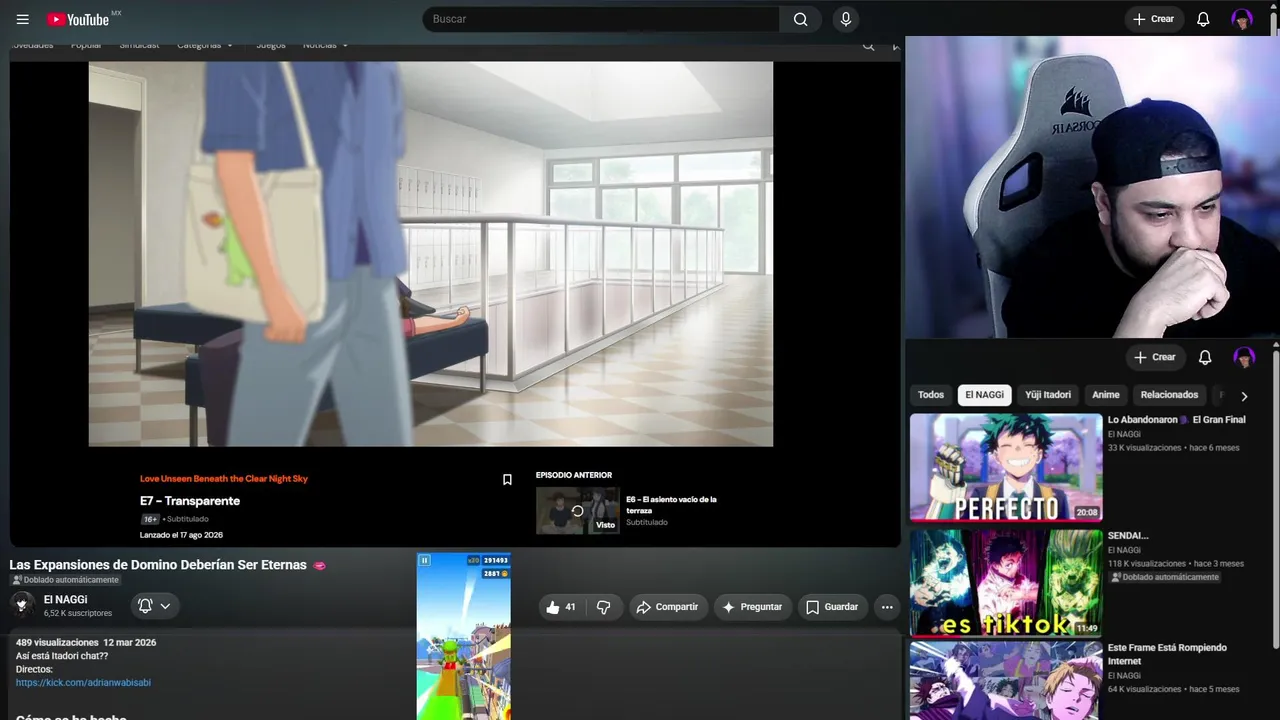Open the account avatar in the top bar
This screenshot has width=1280, height=720.
pos(1242,19)
